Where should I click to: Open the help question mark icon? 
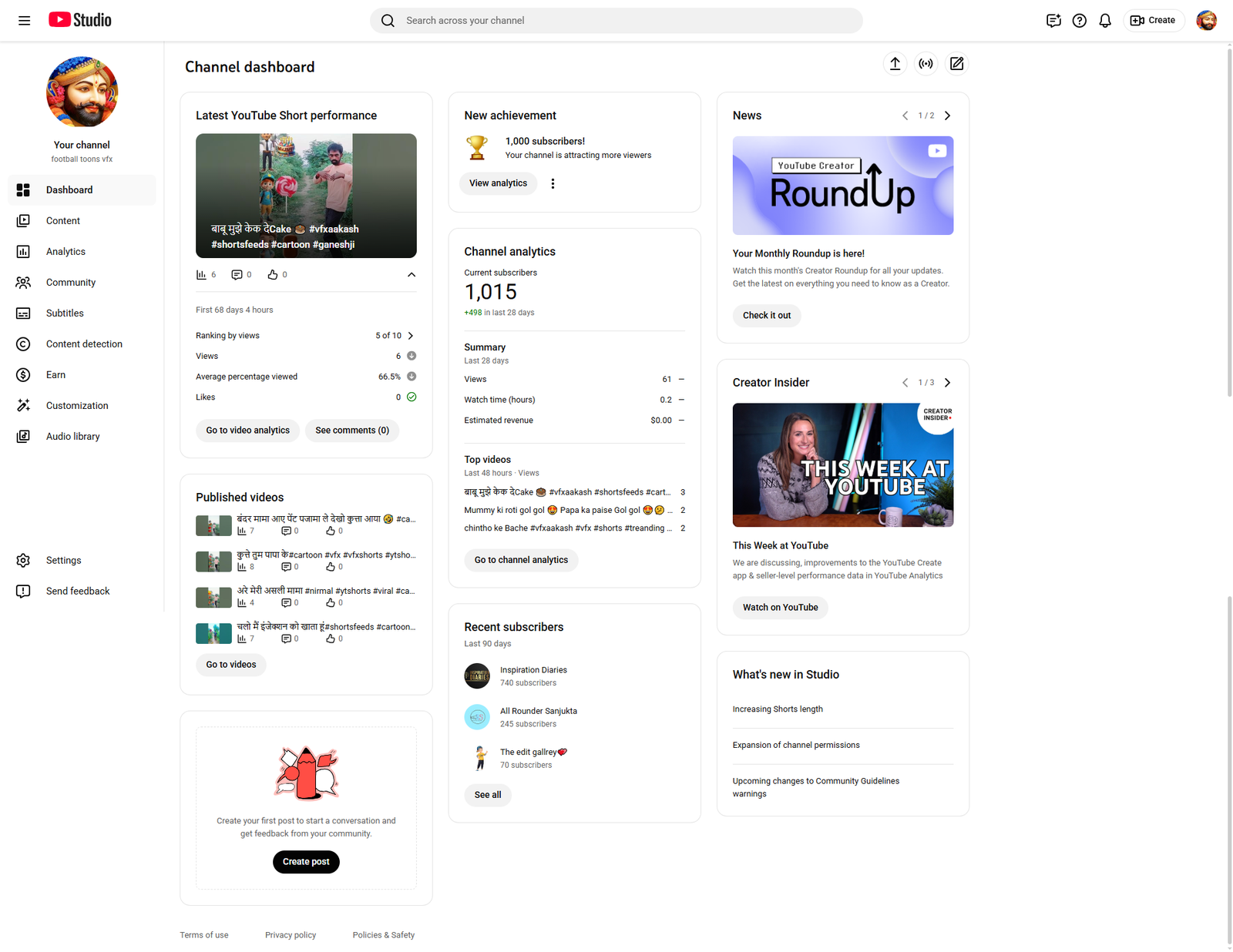pos(1079,21)
